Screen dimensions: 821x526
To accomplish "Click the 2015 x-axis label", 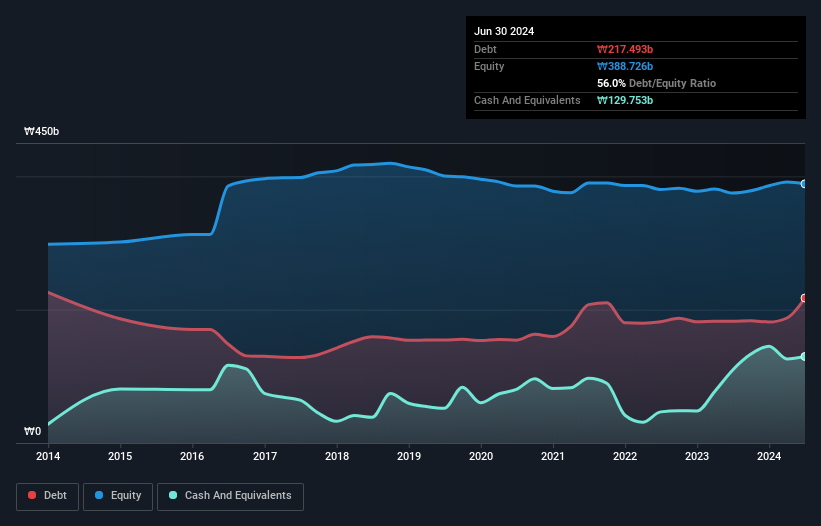I will (x=120, y=456).
